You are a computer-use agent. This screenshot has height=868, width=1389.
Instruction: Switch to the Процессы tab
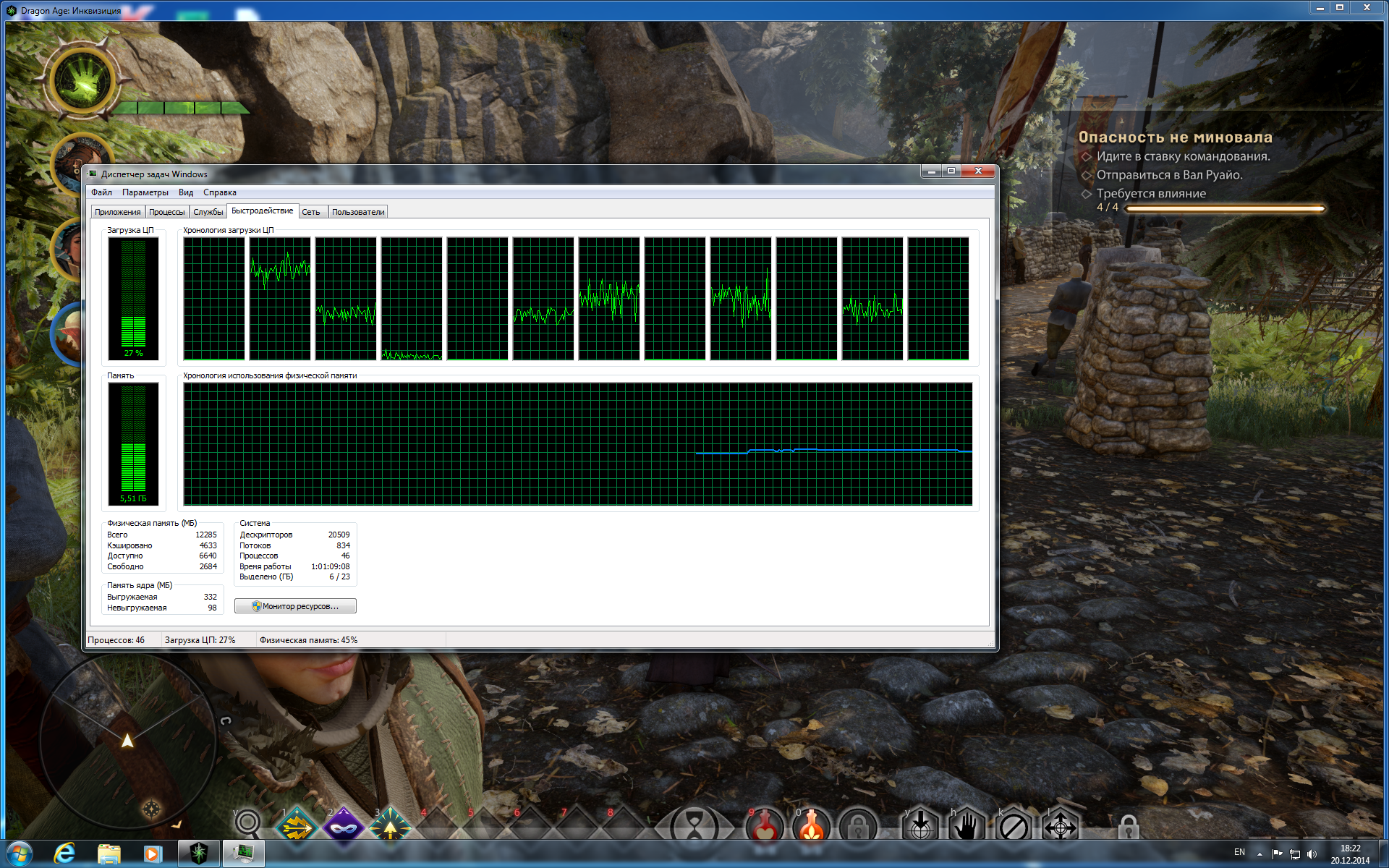click(x=166, y=212)
